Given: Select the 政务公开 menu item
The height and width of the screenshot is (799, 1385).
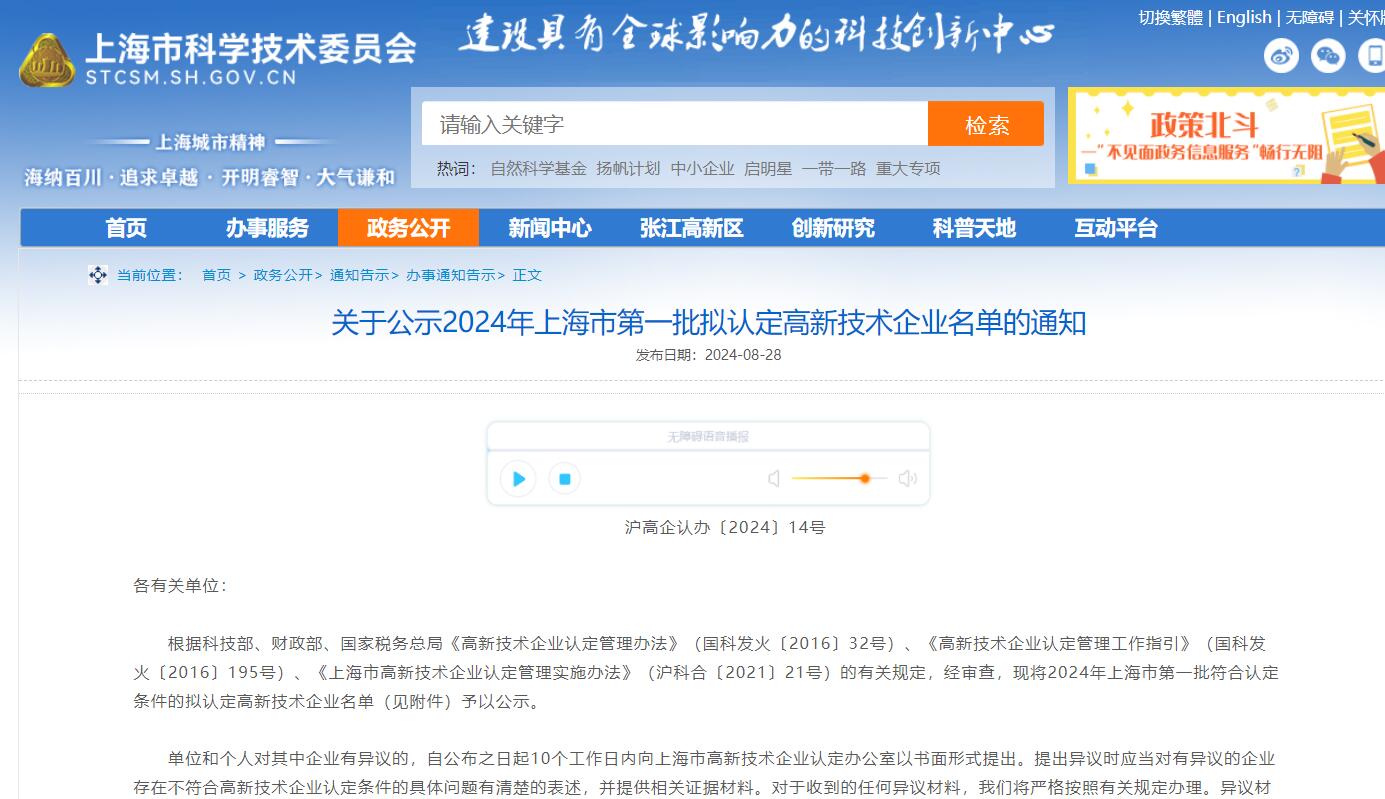Looking at the screenshot, I should [408, 228].
